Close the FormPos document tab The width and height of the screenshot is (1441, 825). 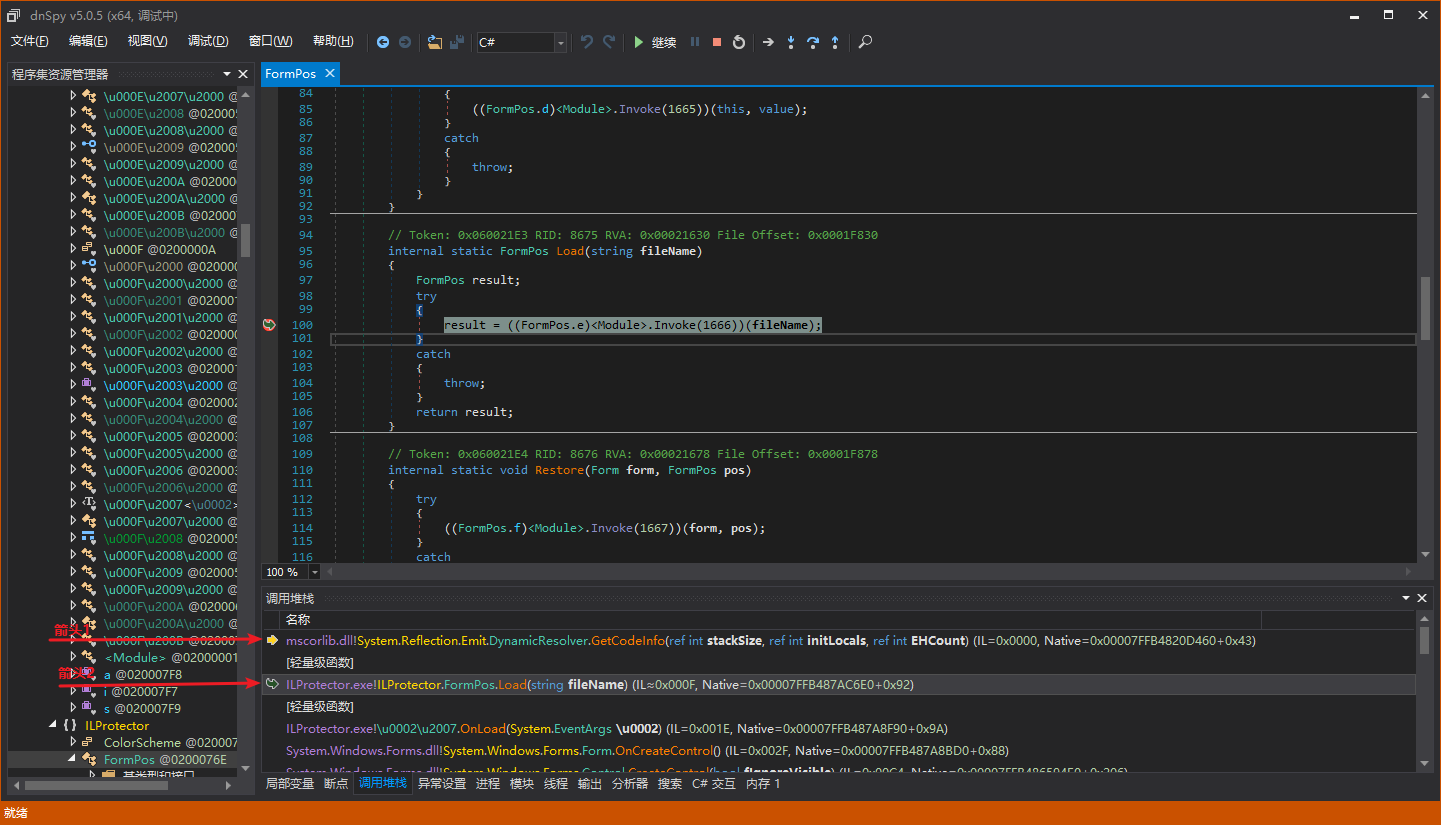click(329, 74)
